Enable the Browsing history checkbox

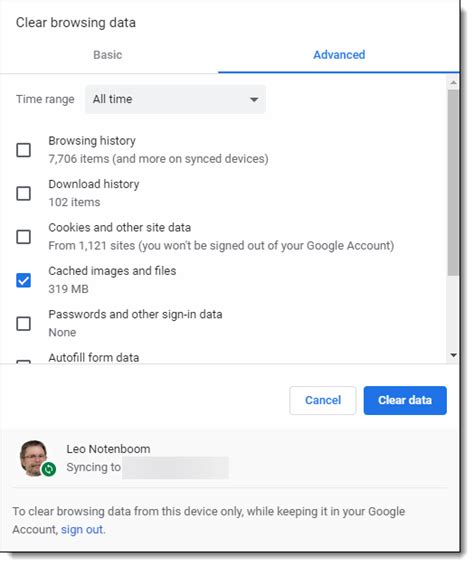pyautogui.click(x=23, y=150)
